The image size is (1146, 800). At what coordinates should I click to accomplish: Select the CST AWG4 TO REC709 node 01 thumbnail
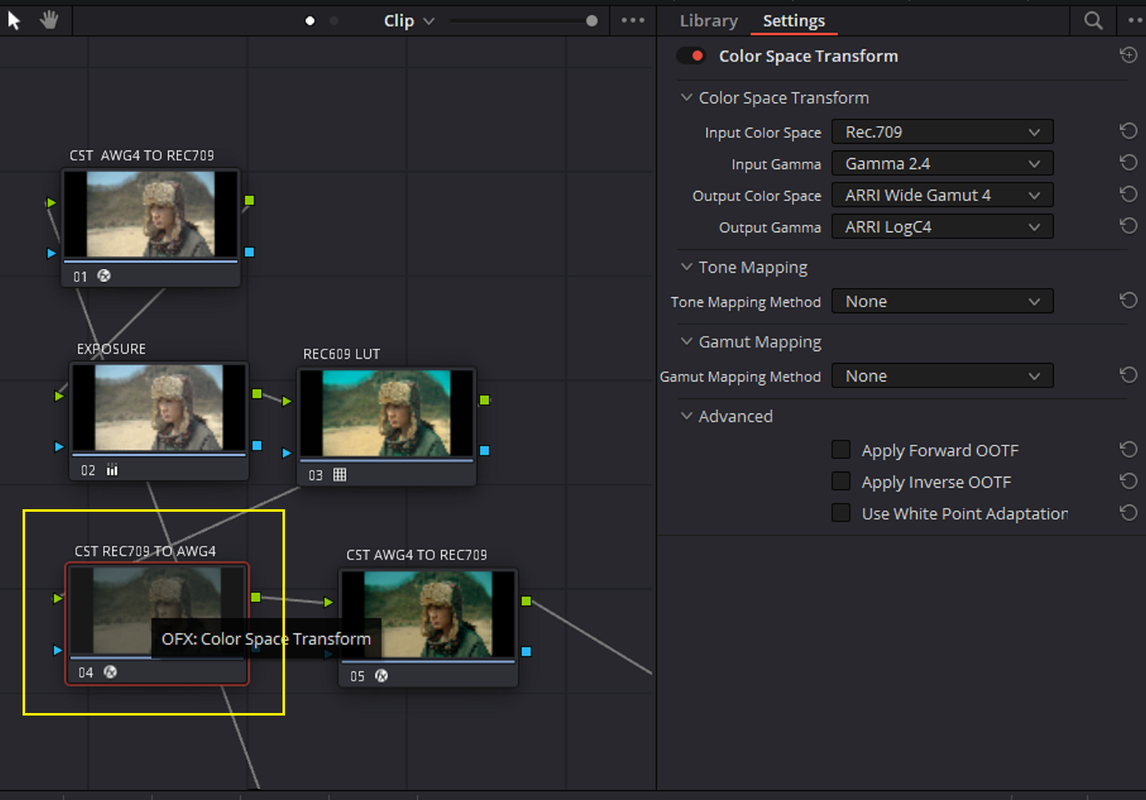click(151, 214)
